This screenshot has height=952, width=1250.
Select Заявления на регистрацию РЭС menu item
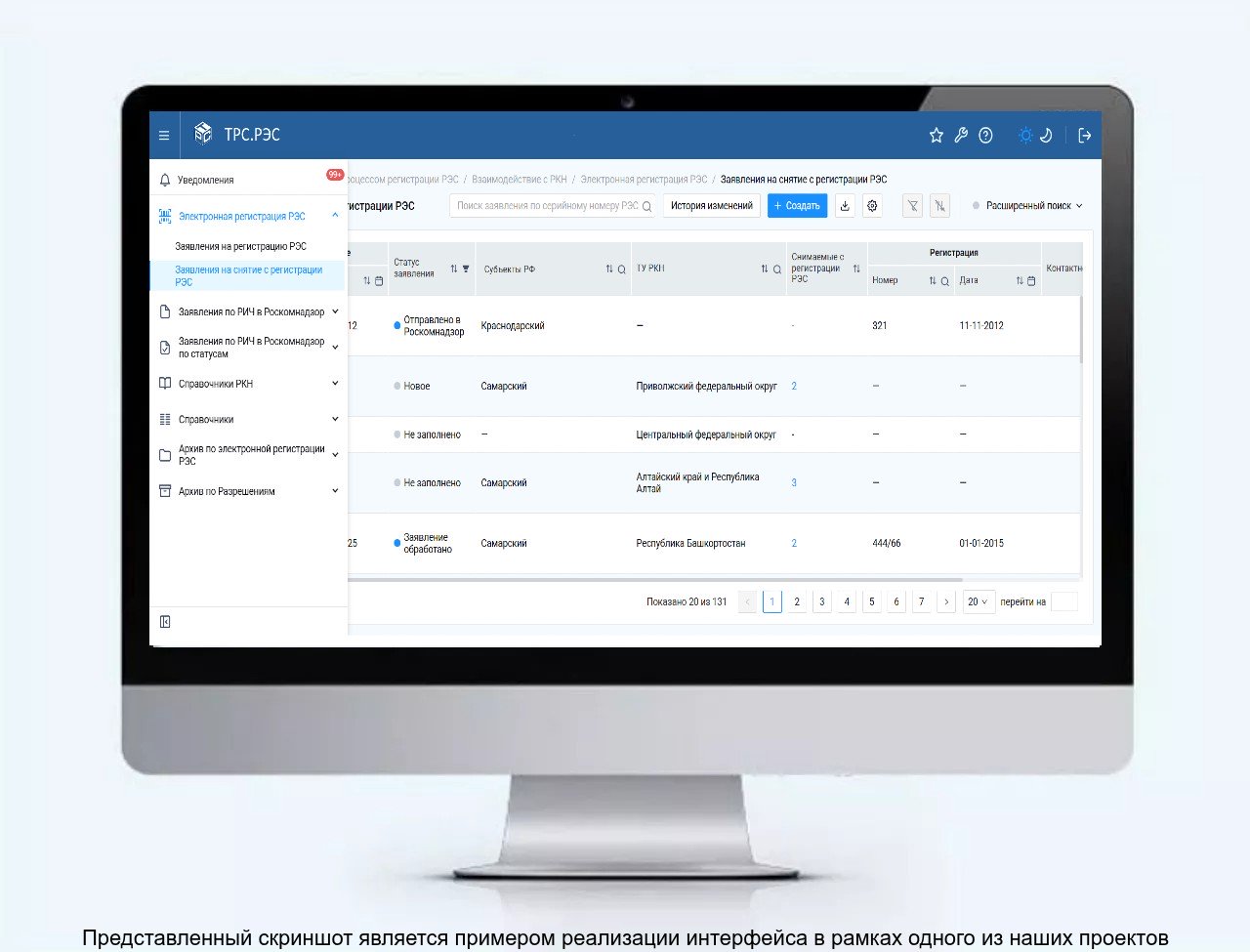coord(240,246)
